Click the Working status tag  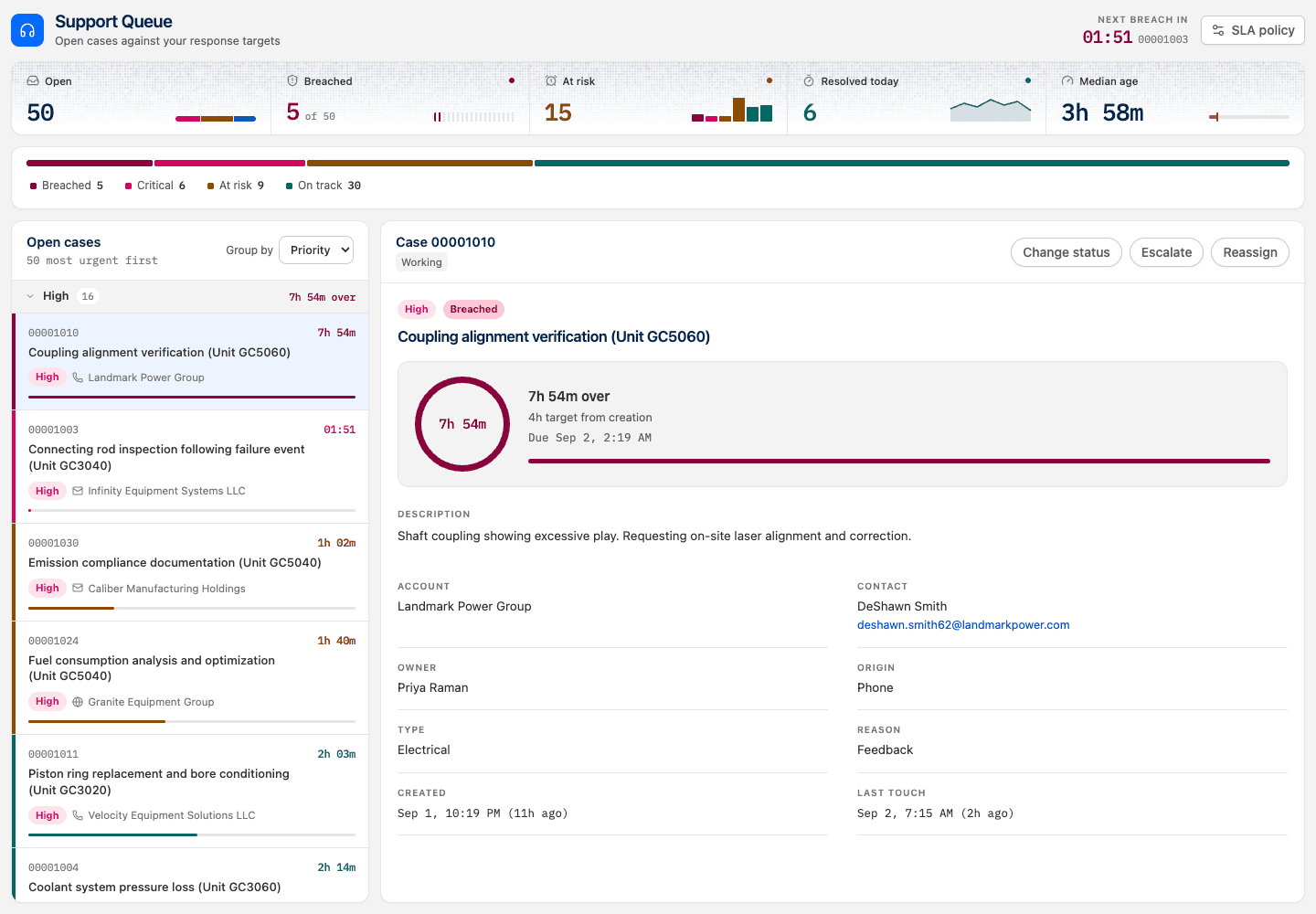click(x=421, y=262)
